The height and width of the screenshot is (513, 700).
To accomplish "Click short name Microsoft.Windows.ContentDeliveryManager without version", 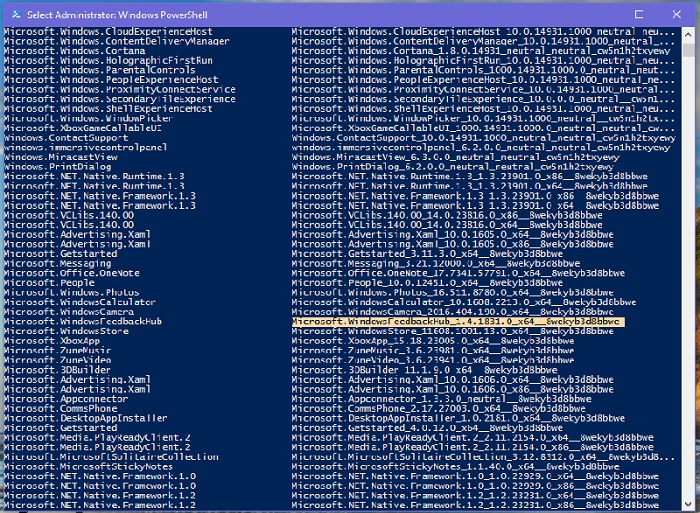I will coord(117,42).
